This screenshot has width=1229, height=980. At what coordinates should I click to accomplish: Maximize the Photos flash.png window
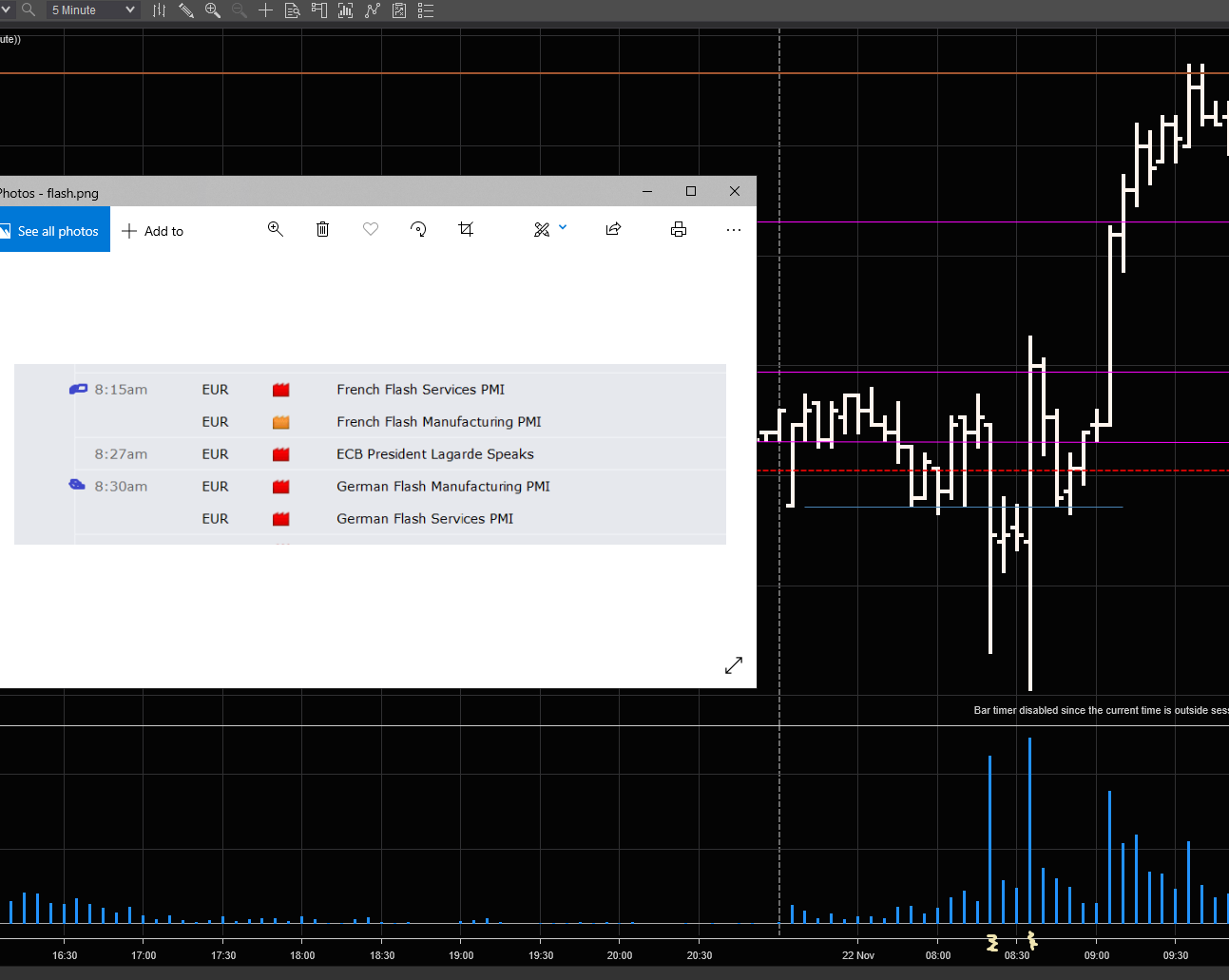click(x=691, y=191)
